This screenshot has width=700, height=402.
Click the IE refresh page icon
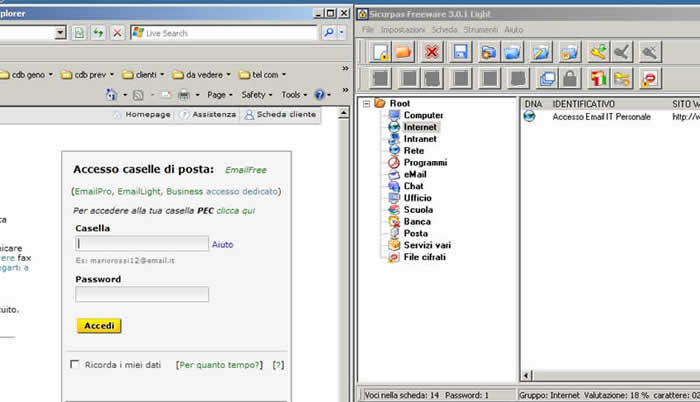[x=98, y=33]
